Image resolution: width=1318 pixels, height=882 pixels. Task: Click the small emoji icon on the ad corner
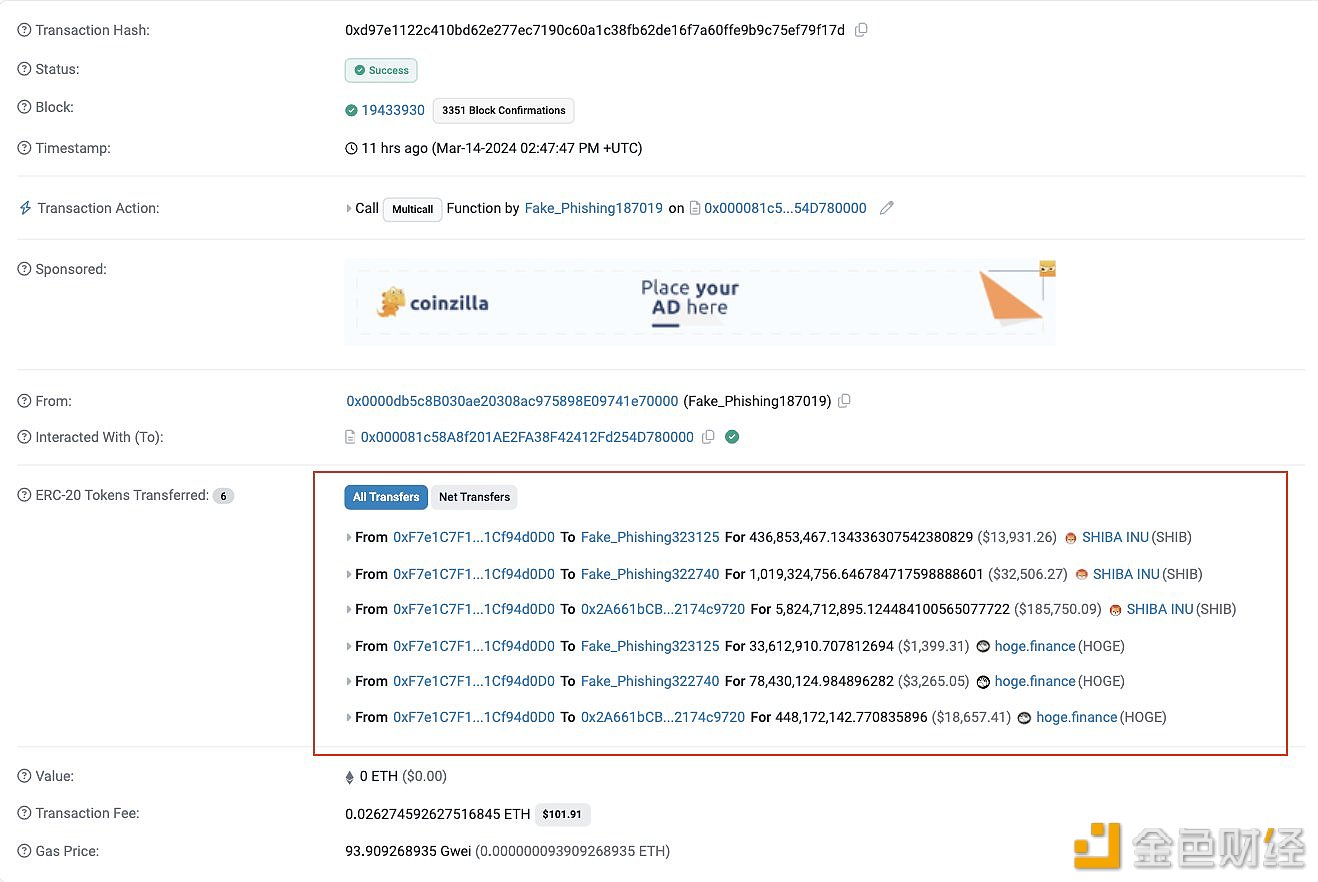(1048, 268)
